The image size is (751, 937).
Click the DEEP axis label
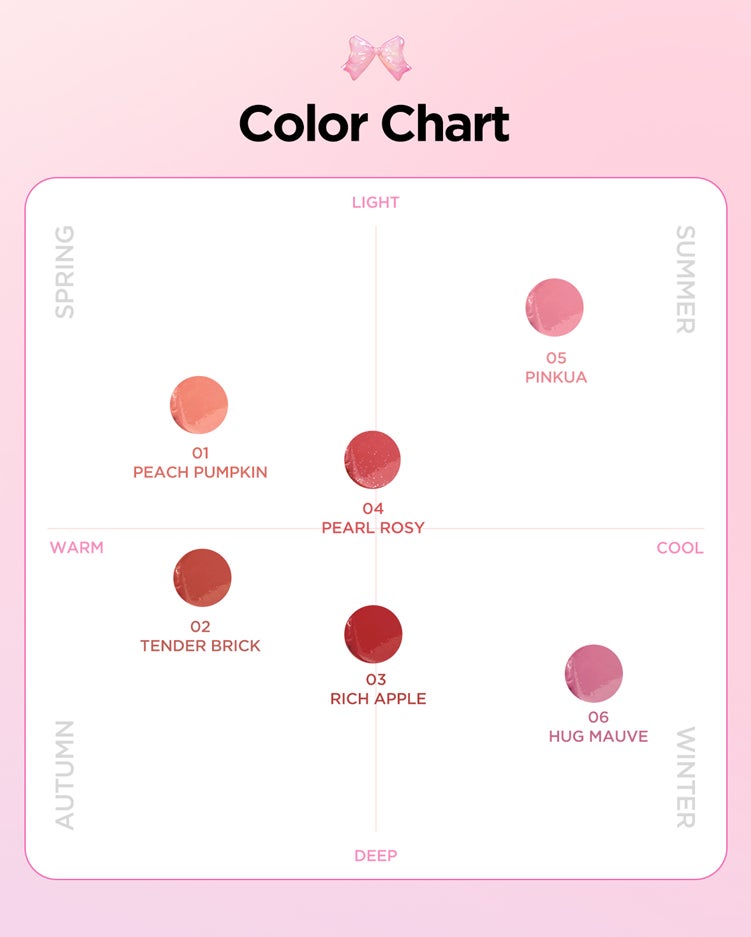tap(375, 856)
